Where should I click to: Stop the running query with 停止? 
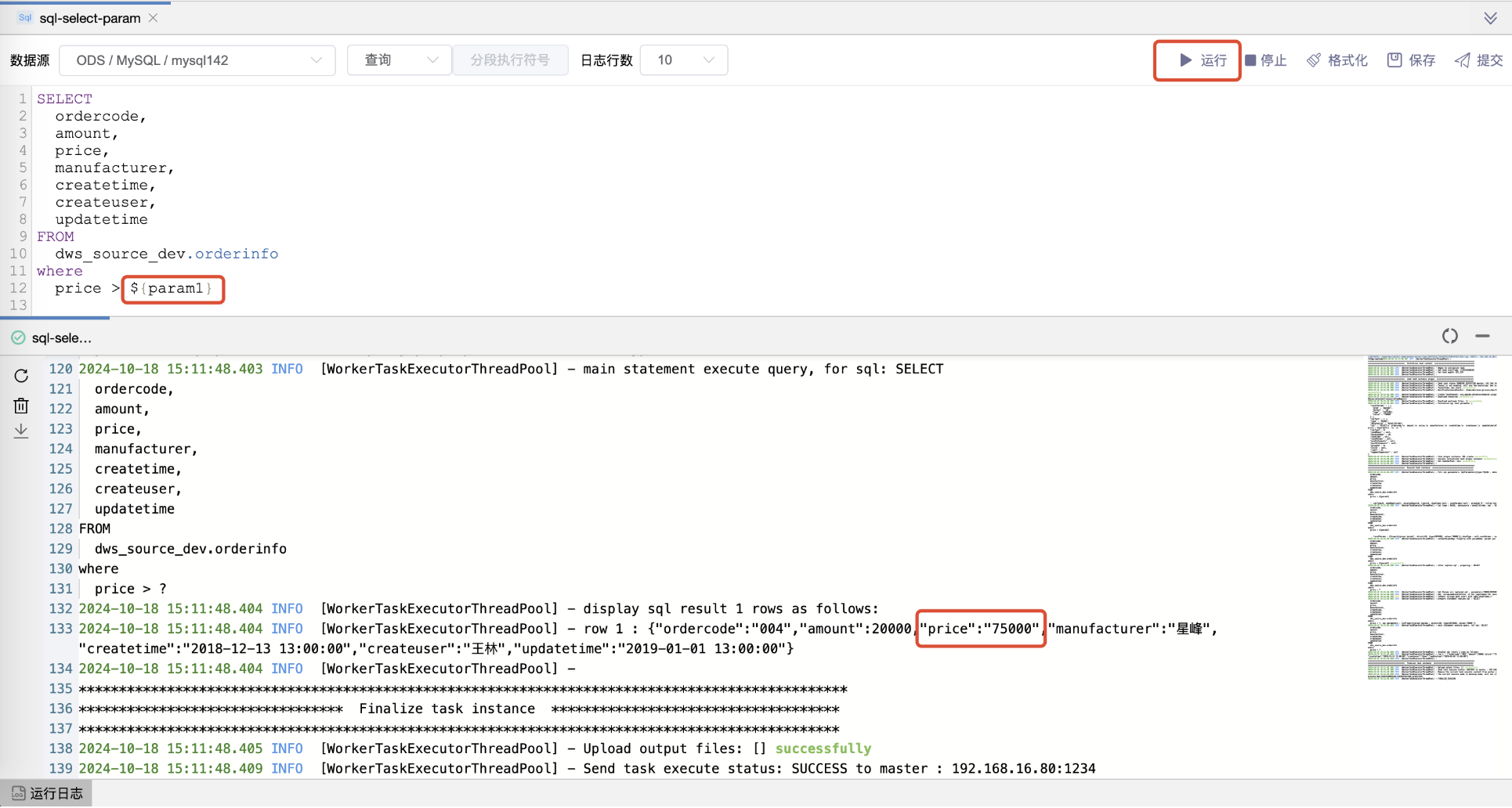click(x=1266, y=60)
